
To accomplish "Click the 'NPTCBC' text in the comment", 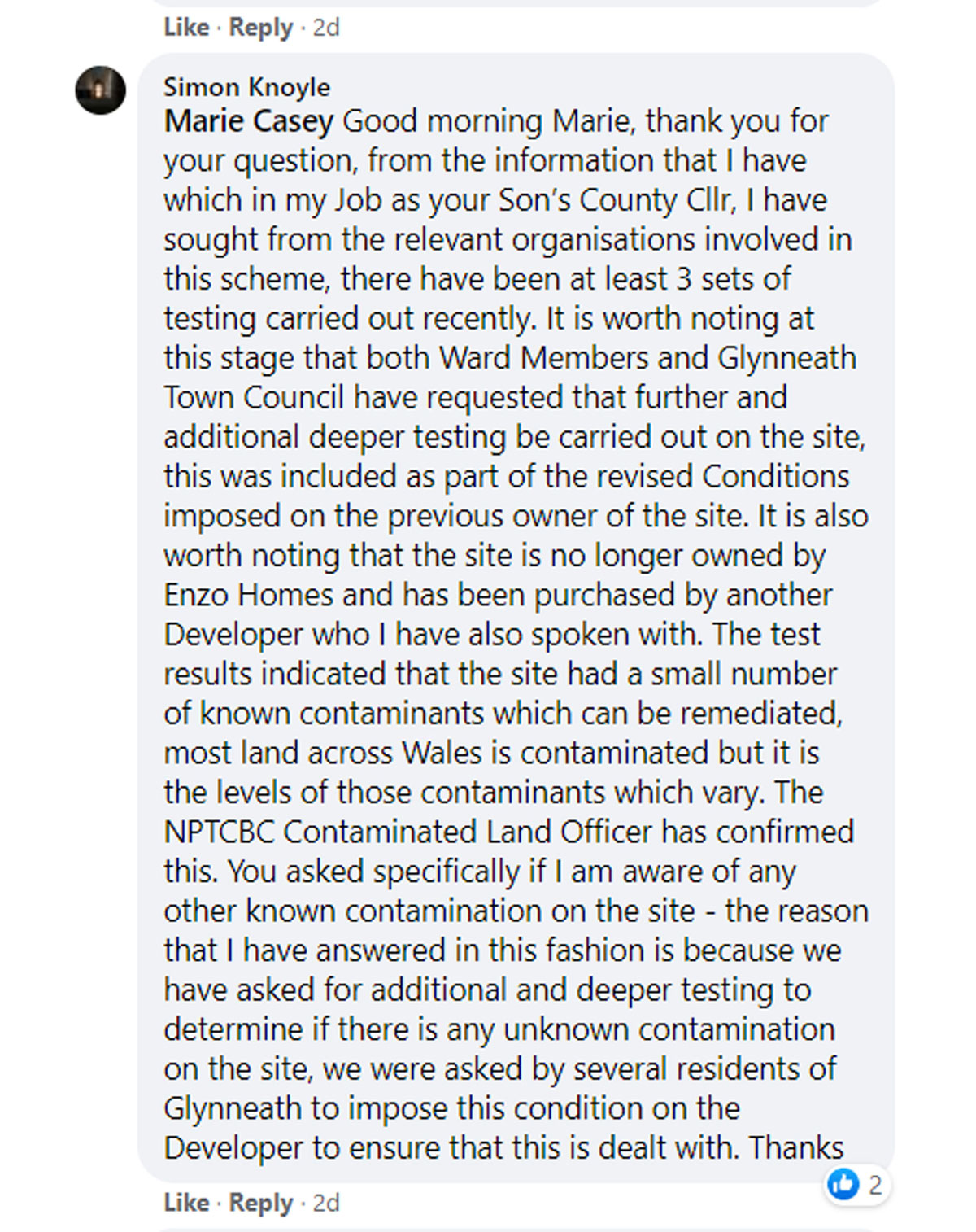I will (x=220, y=832).
